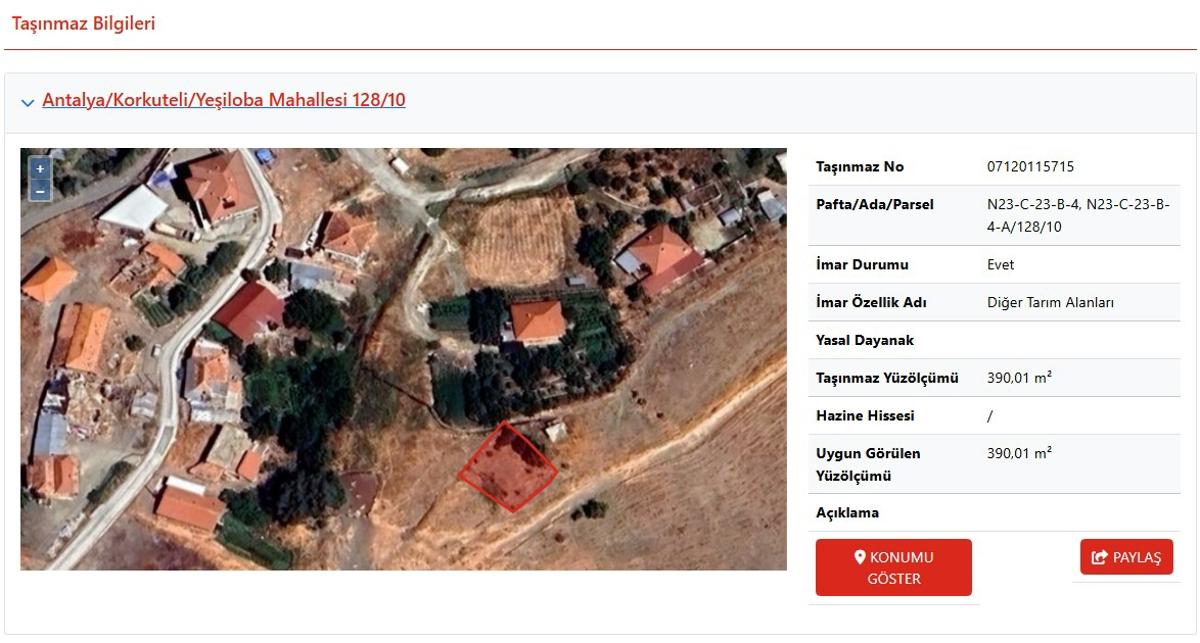Click the location pin icon in KONUMU GÖSTER
This screenshot has width=1200, height=643.
point(859,557)
